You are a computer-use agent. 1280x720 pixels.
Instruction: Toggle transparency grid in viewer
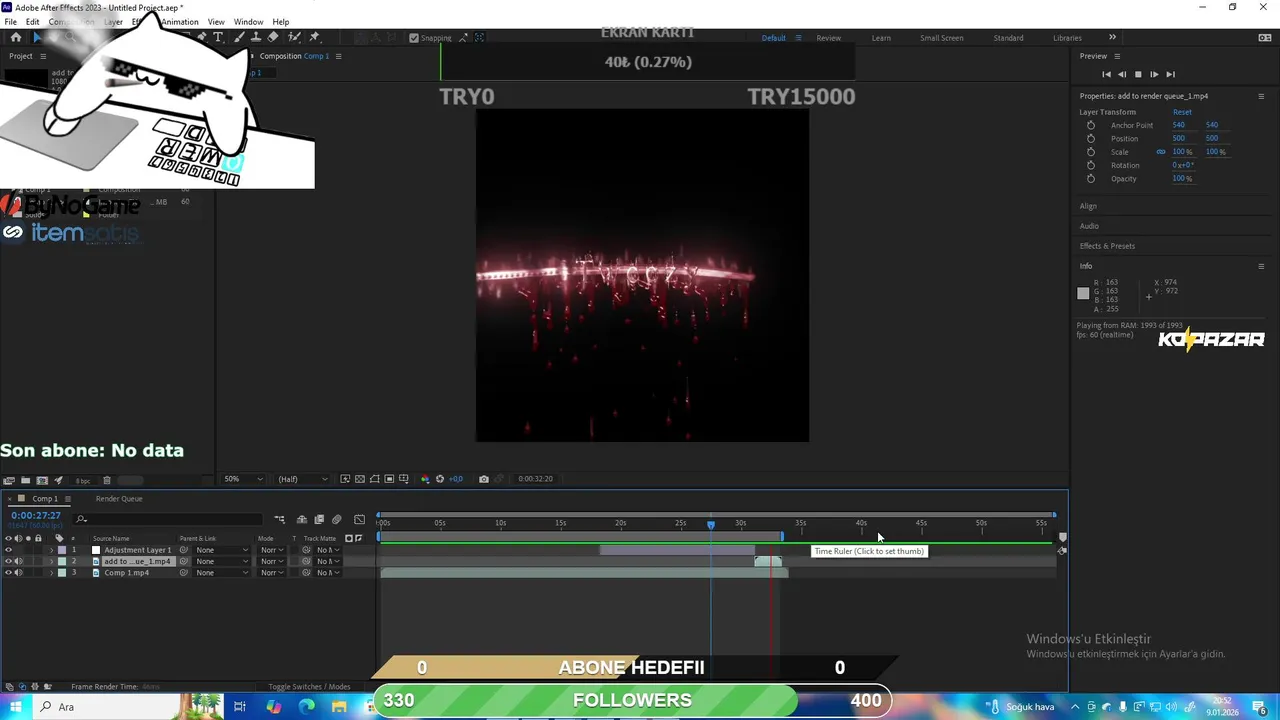(360, 479)
